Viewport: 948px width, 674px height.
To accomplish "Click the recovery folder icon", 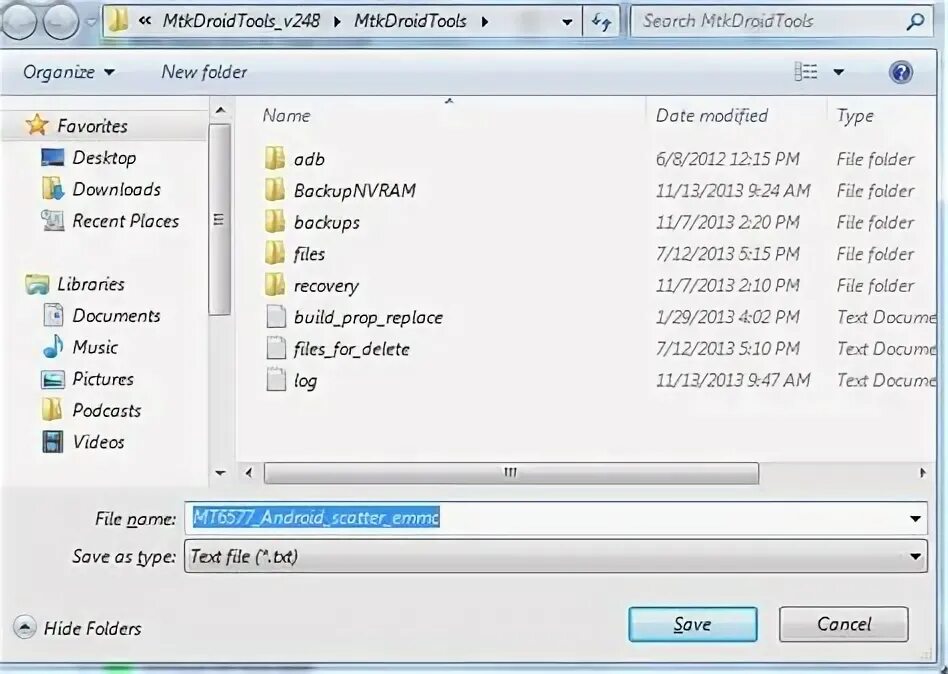I will click(x=275, y=285).
